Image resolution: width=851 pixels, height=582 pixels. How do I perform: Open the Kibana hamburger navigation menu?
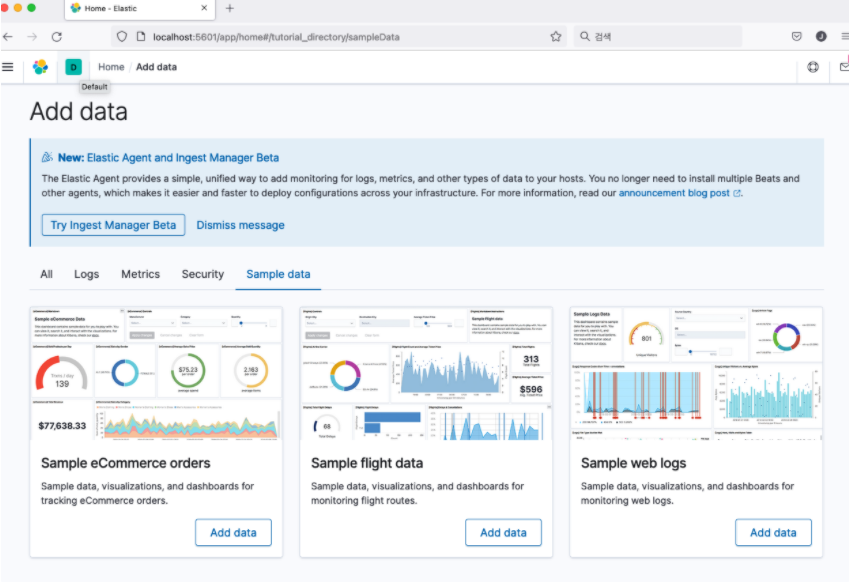(8, 67)
